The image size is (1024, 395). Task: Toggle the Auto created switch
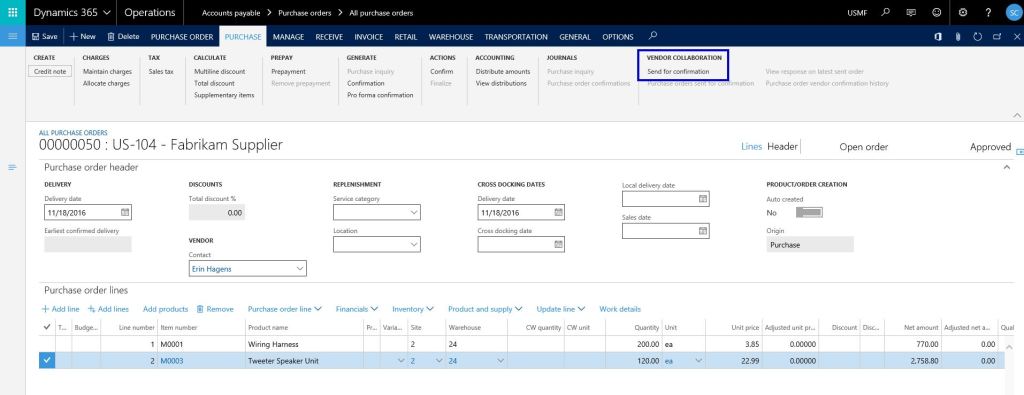[809, 213]
